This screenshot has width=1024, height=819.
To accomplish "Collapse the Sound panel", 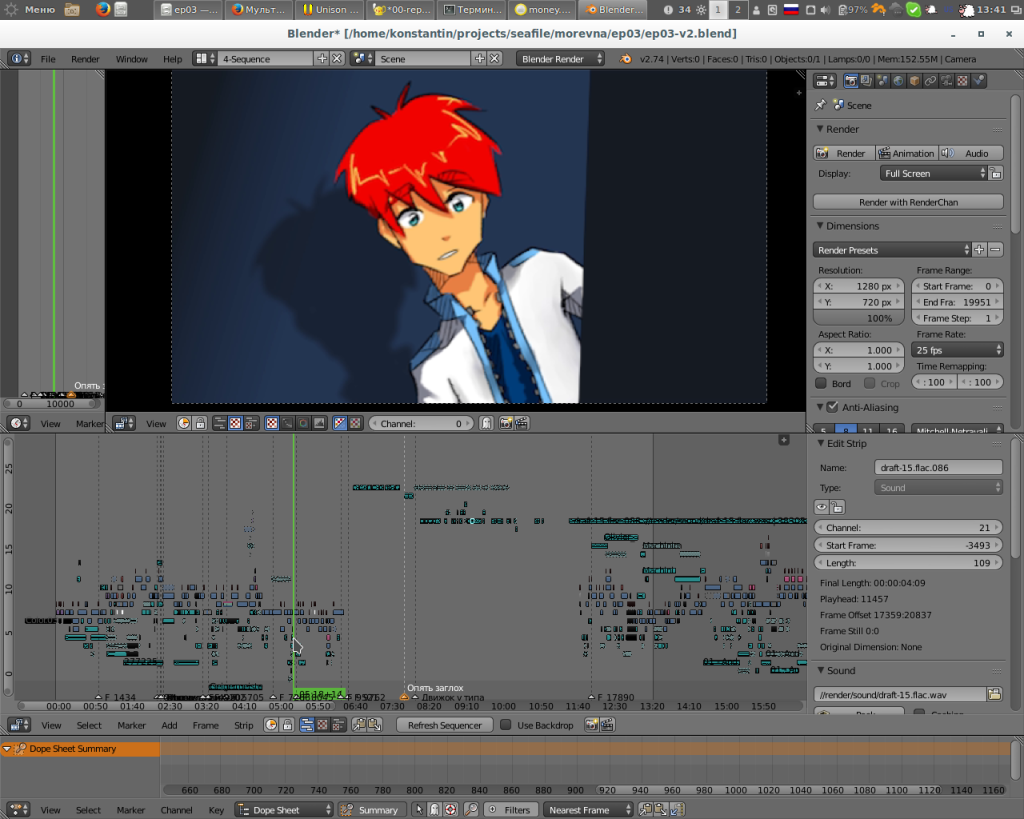I will coord(821,671).
